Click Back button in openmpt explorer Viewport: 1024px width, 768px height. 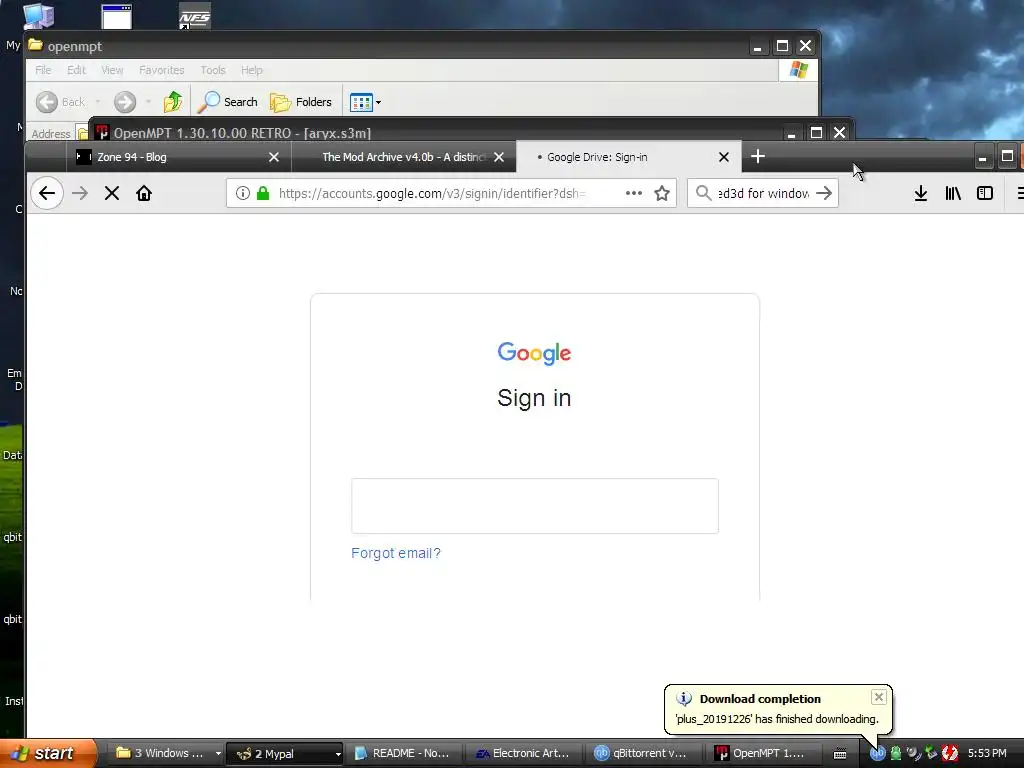coord(60,102)
